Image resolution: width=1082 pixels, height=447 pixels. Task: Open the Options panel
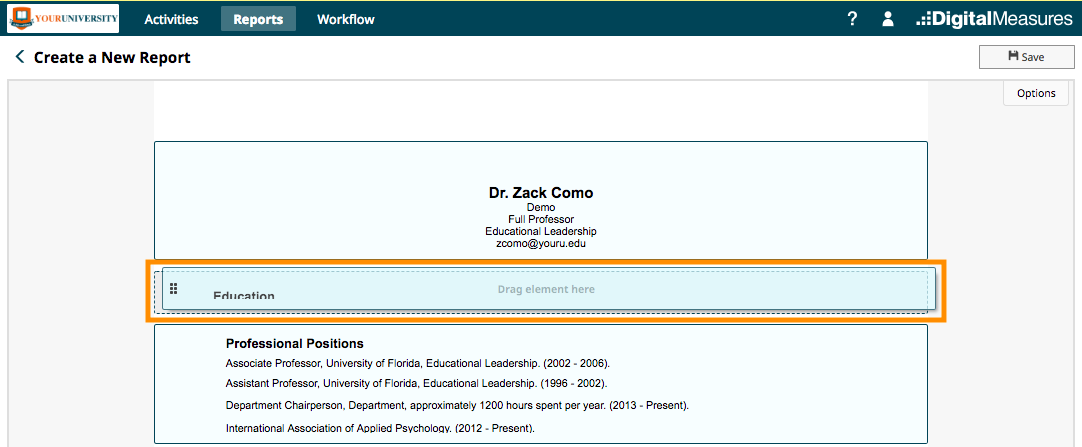(1036, 93)
